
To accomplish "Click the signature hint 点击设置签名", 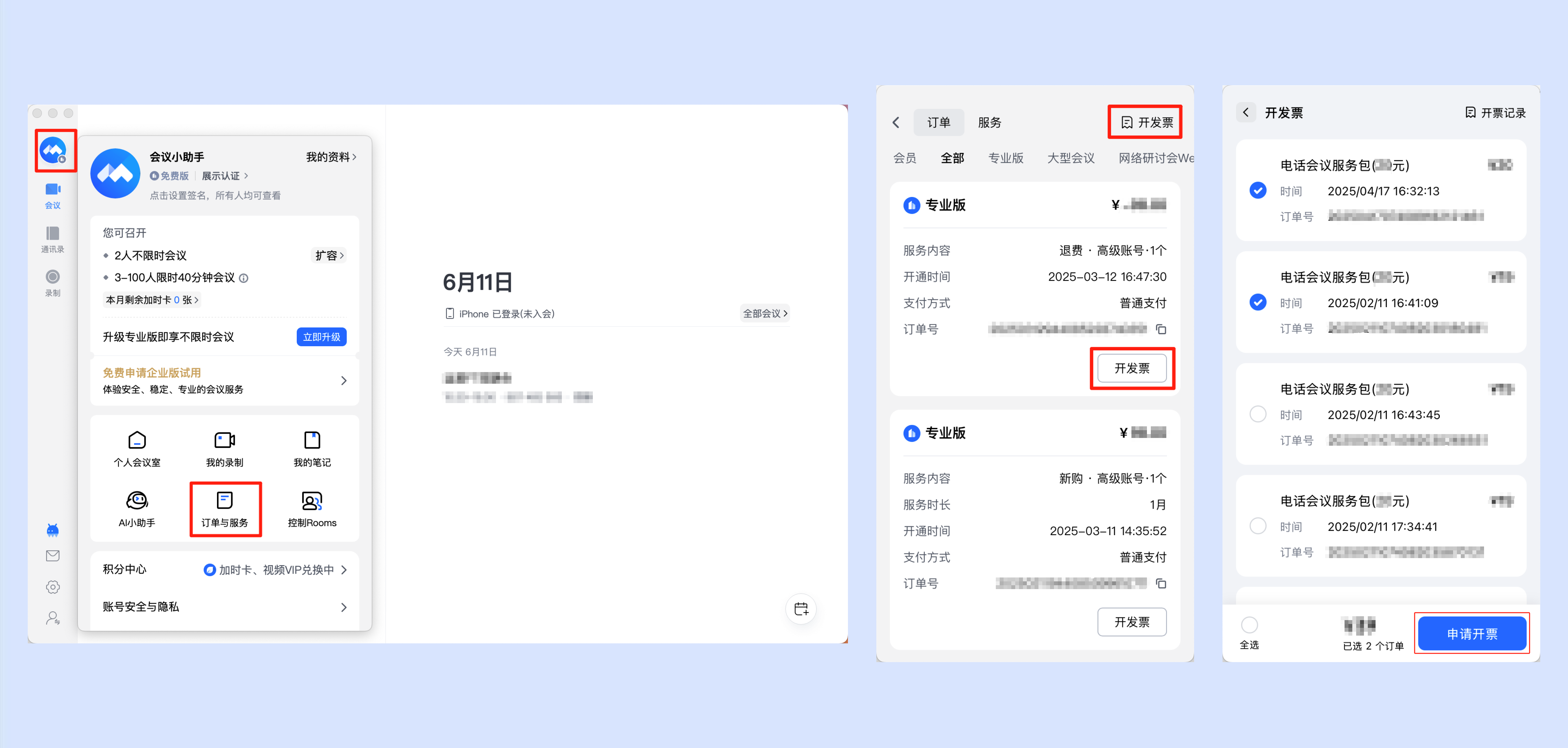I will tap(215, 195).
